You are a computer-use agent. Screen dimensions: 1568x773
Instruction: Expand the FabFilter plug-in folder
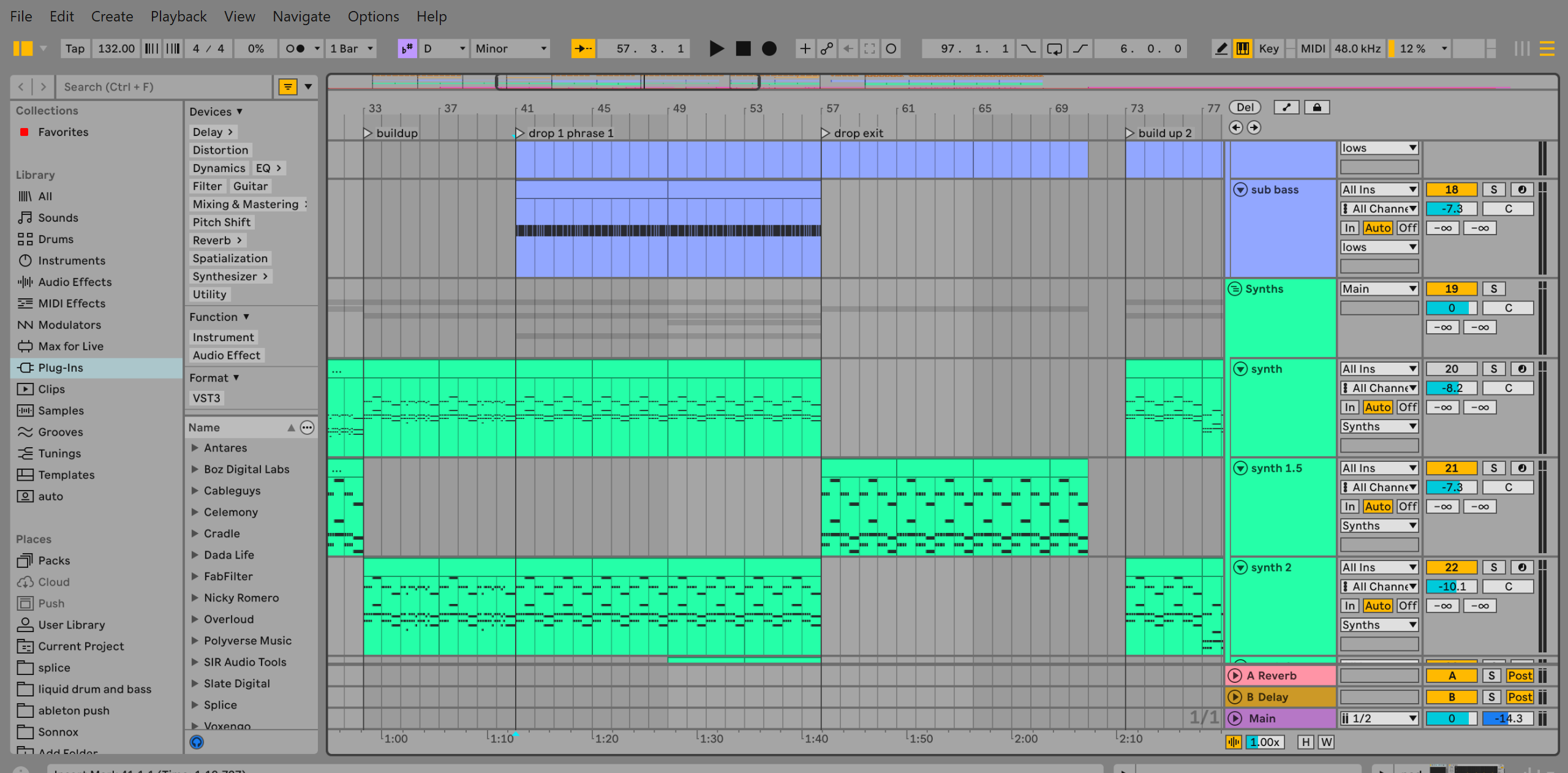point(195,576)
